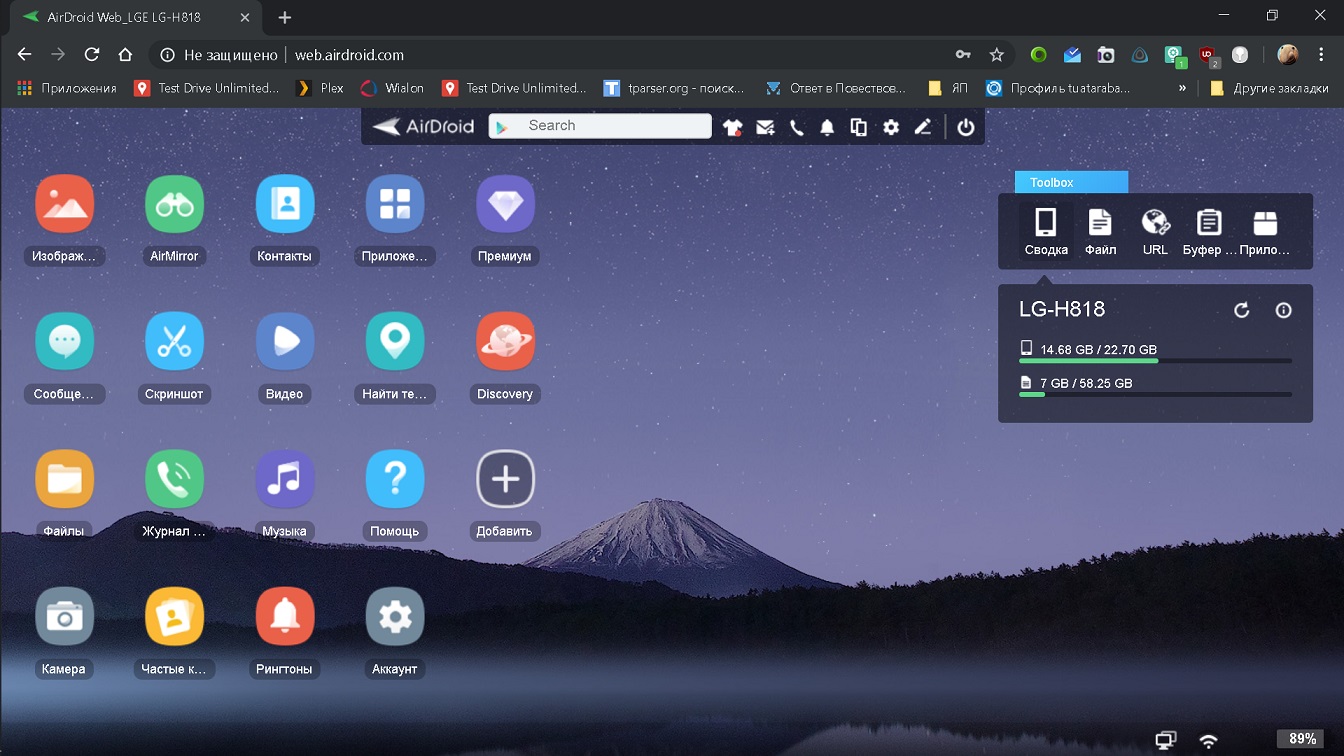Show LG-H818 device info details
1344x756 pixels.
point(1283,310)
